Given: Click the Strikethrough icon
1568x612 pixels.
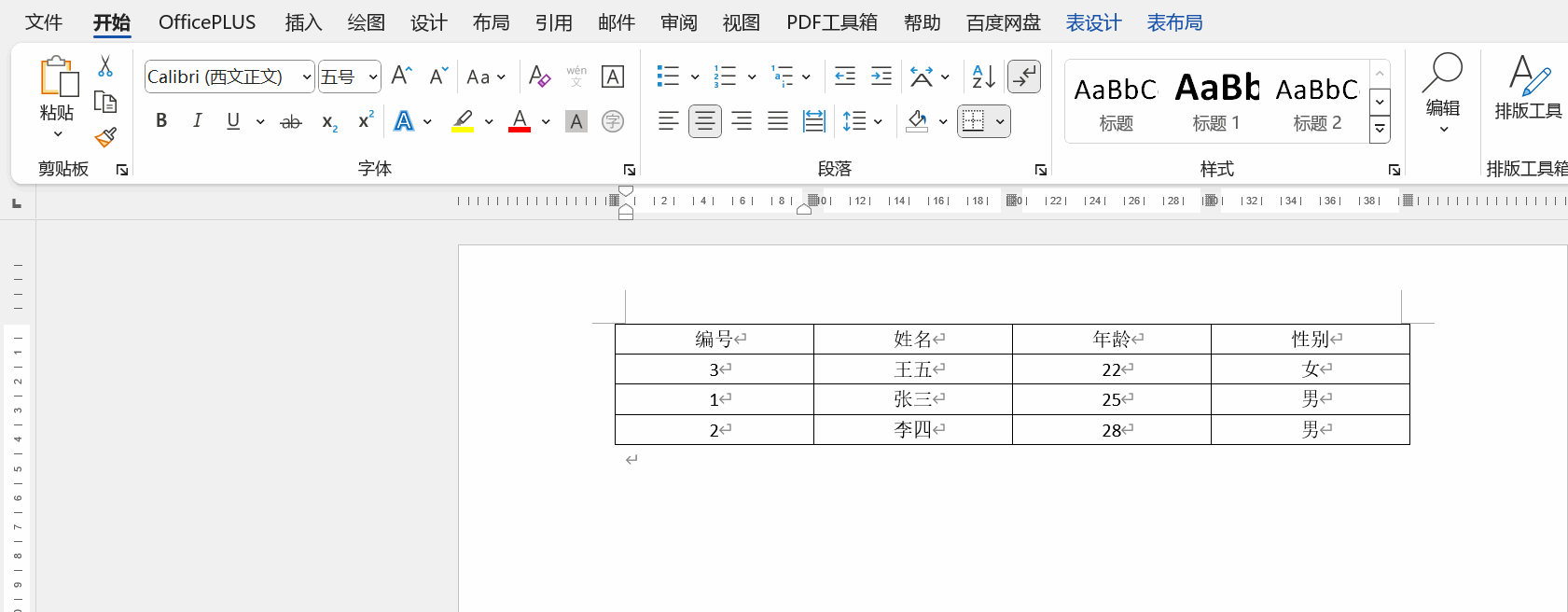Looking at the screenshot, I should pos(291,121).
